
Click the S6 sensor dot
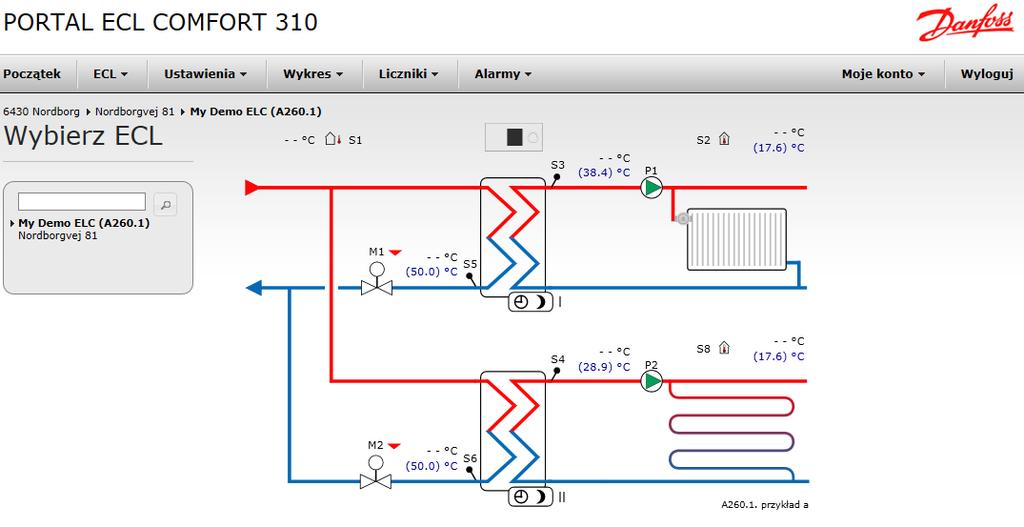469,470
